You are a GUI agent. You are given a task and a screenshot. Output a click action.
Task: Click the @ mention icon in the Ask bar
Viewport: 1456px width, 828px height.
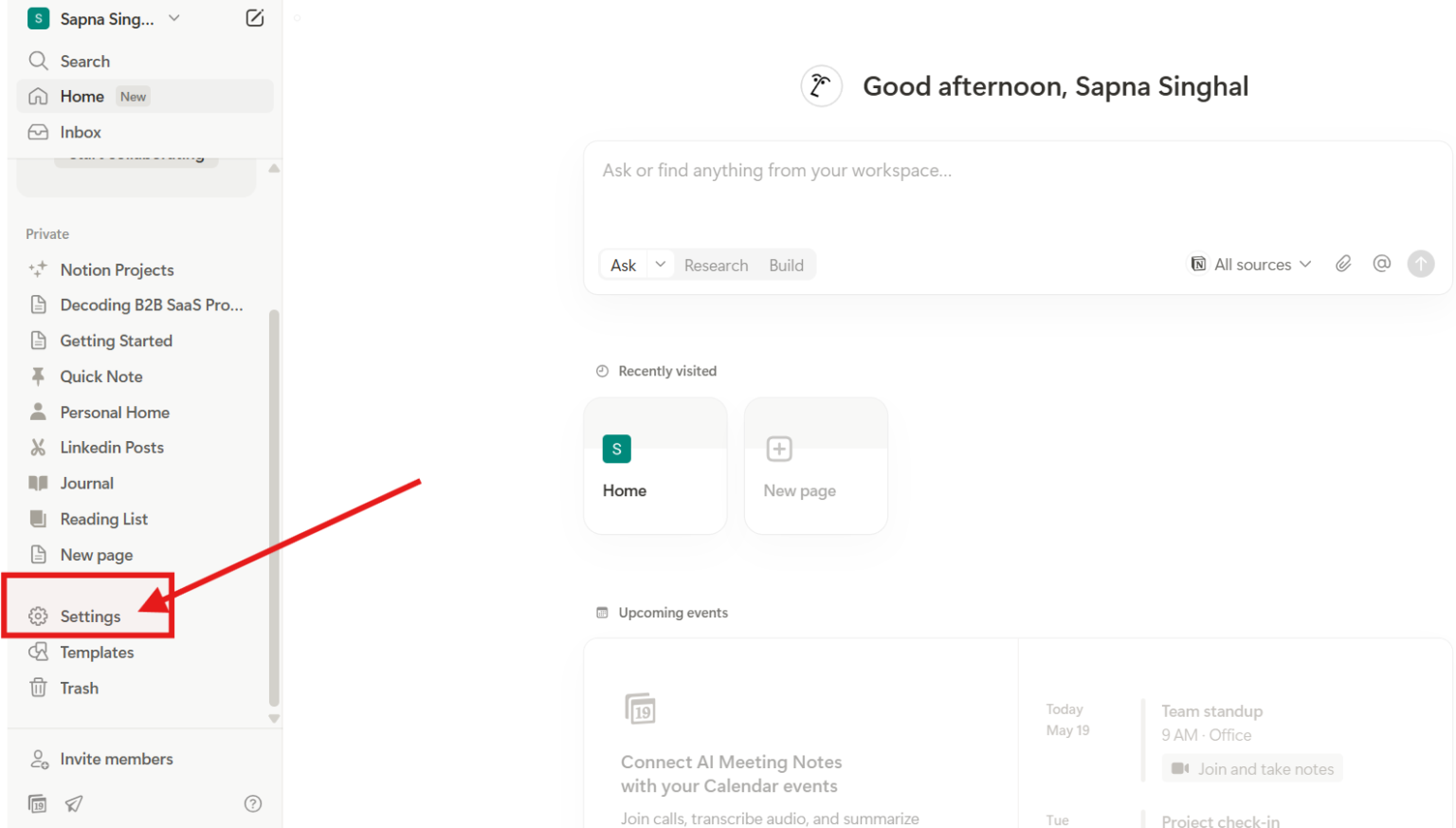[x=1381, y=264]
